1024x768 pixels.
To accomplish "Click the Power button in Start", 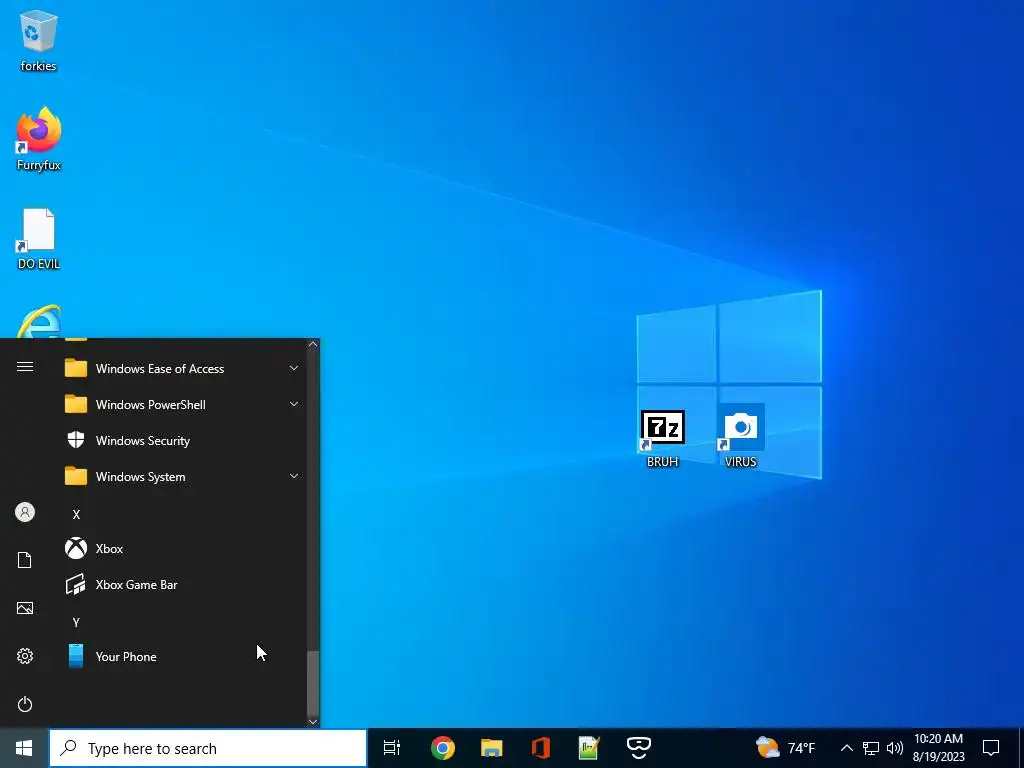I will [x=25, y=704].
